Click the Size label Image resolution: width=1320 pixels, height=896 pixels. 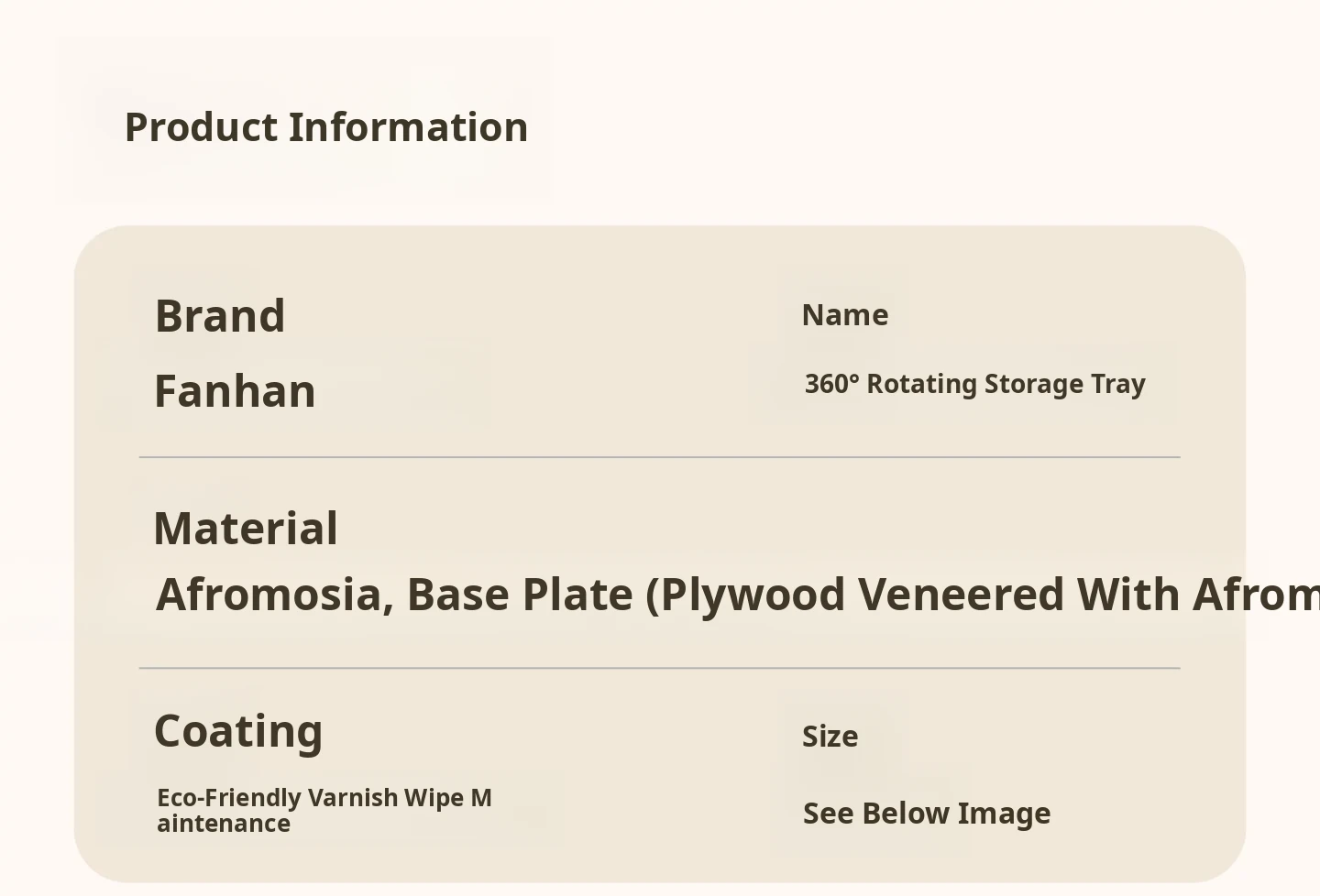point(830,737)
